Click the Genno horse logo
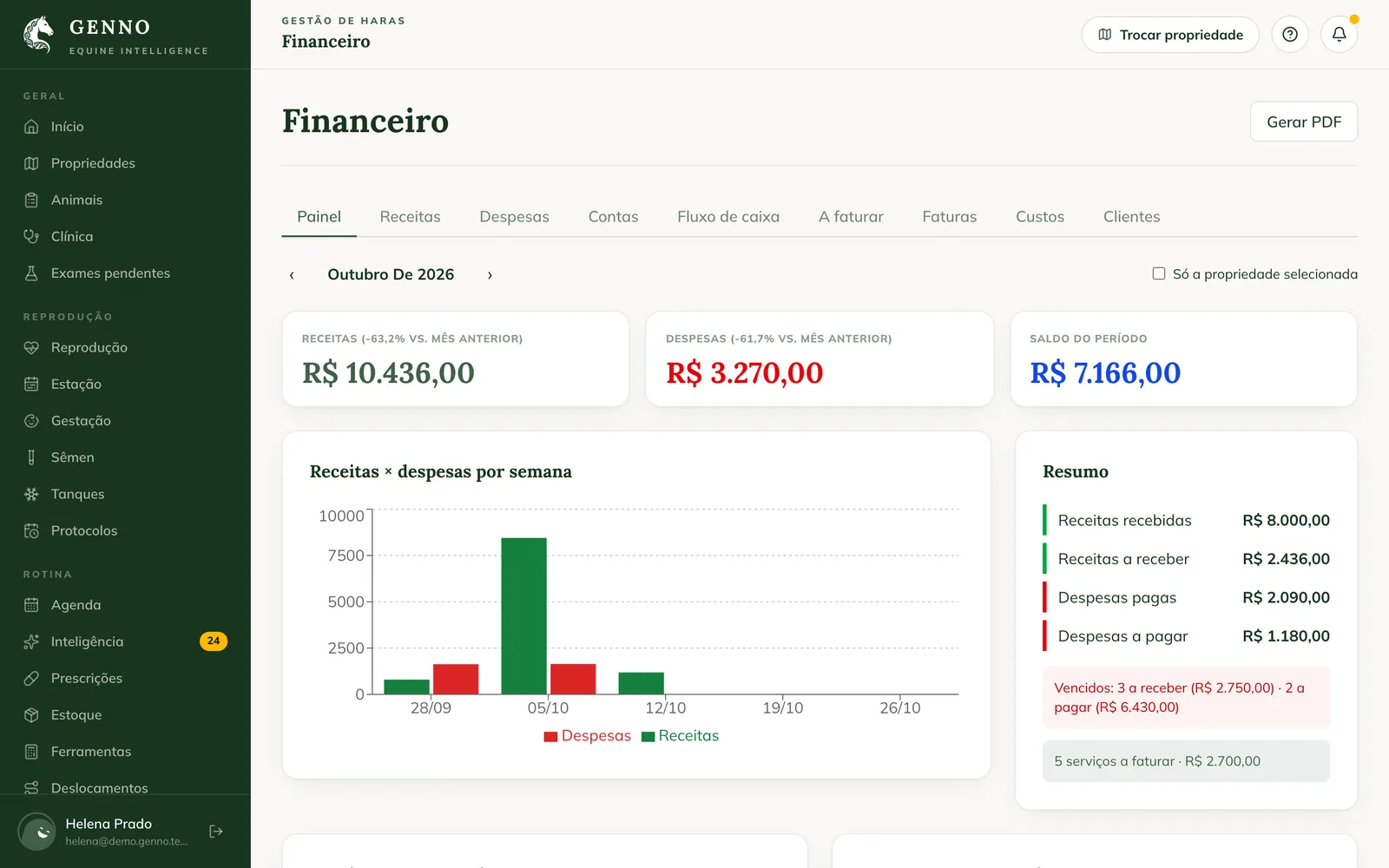 [38, 35]
